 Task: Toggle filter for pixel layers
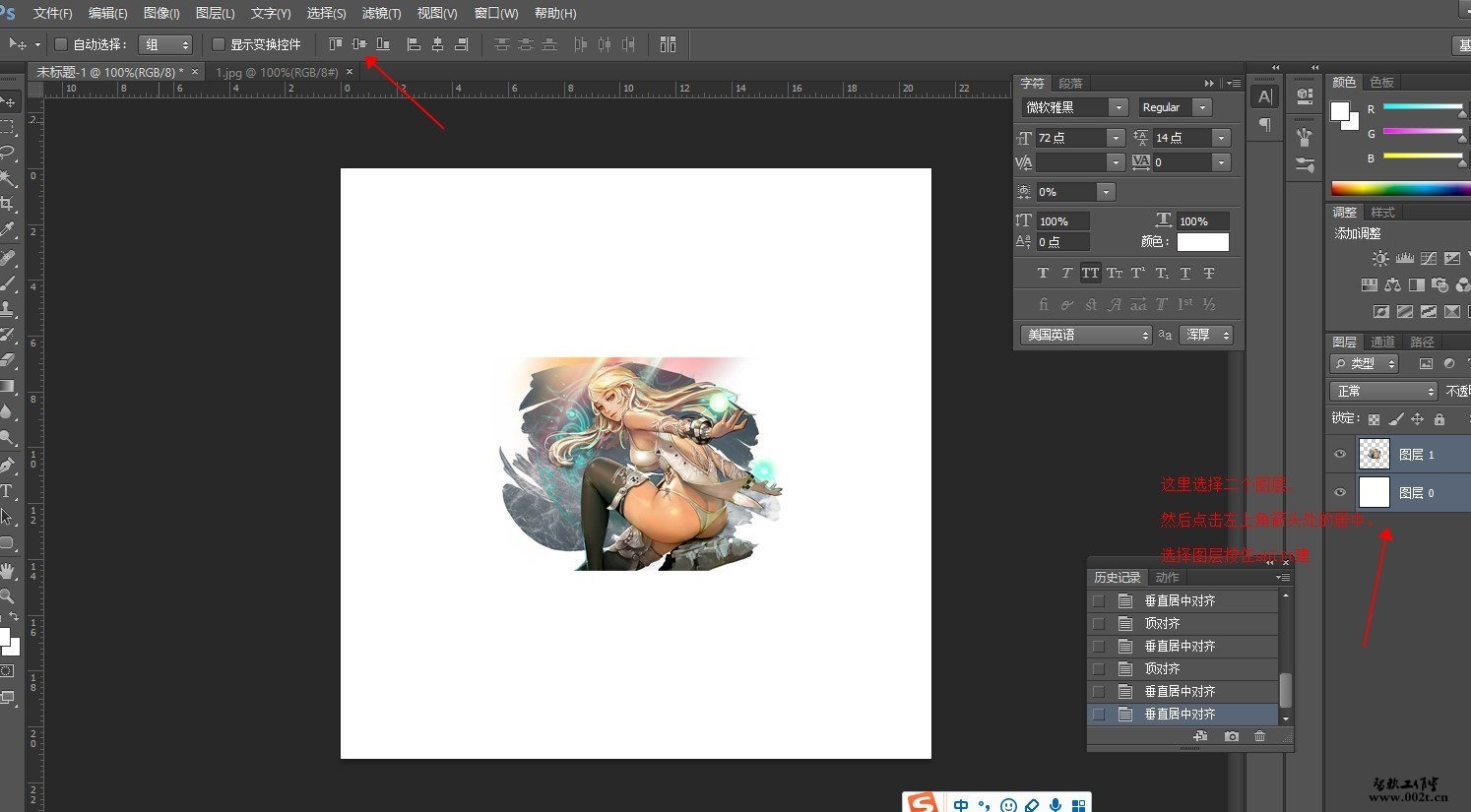1426,364
